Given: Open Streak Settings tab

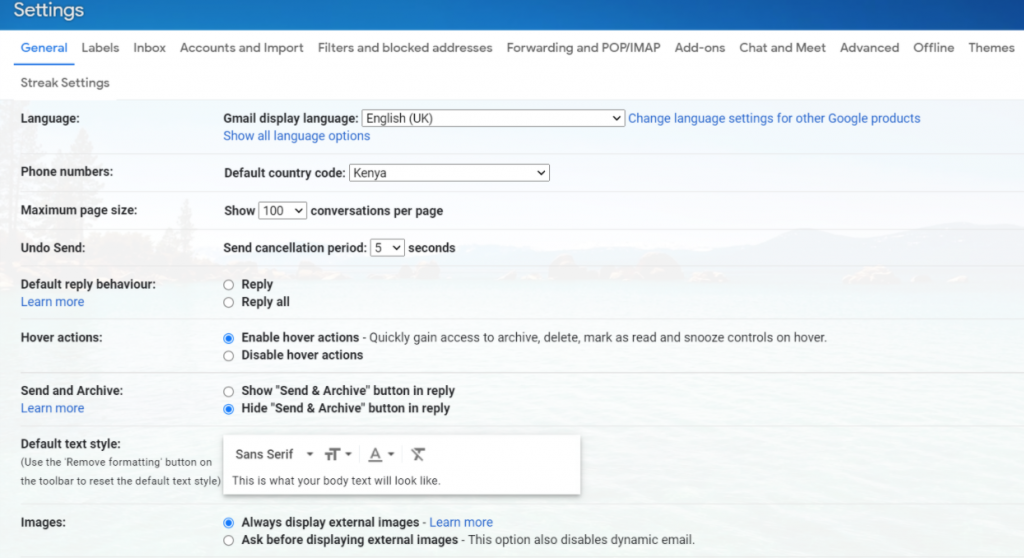Looking at the screenshot, I should click(x=65, y=83).
